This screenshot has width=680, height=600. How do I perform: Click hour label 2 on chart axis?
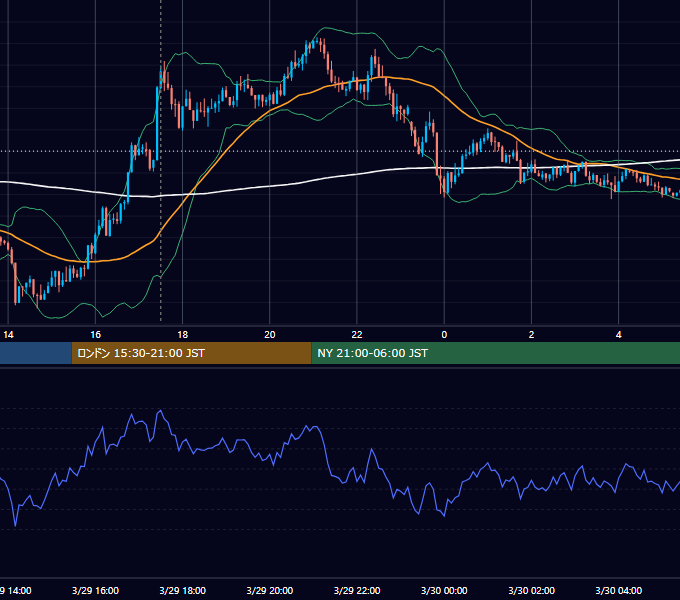click(531, 335)
